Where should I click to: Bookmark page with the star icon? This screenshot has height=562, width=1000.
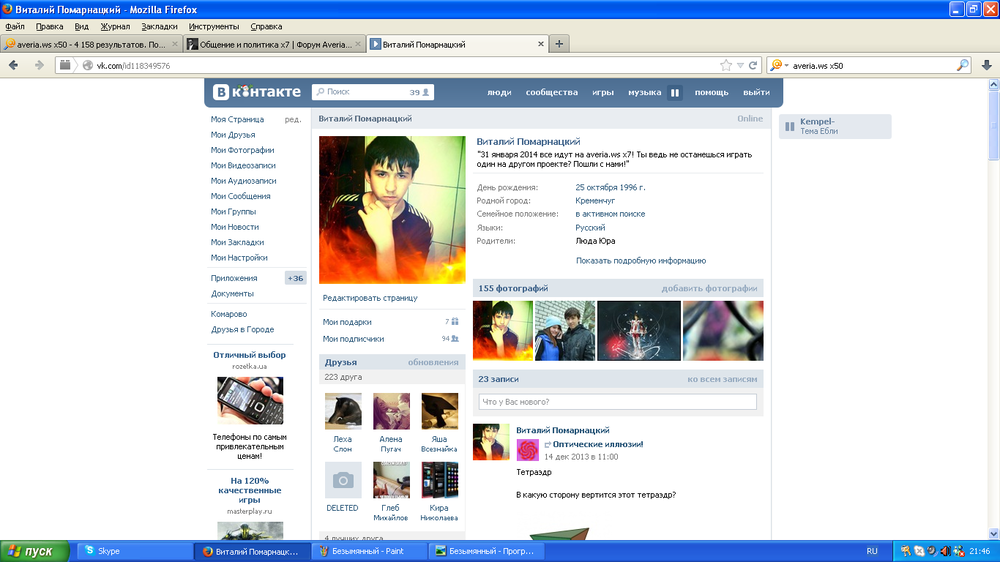click(726, 65)
